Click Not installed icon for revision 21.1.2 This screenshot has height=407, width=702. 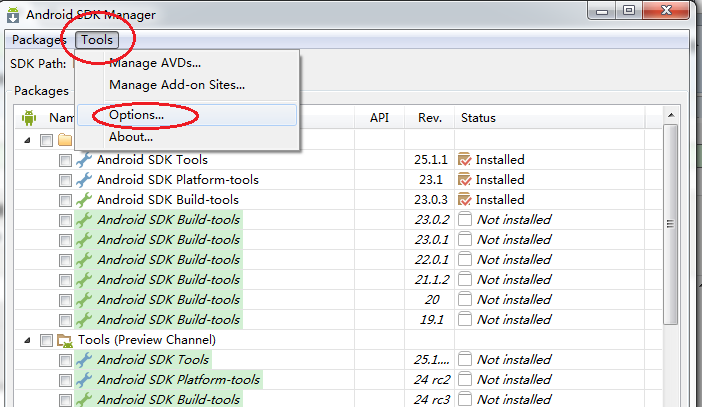pyautogui.click(x=465, y=279)
